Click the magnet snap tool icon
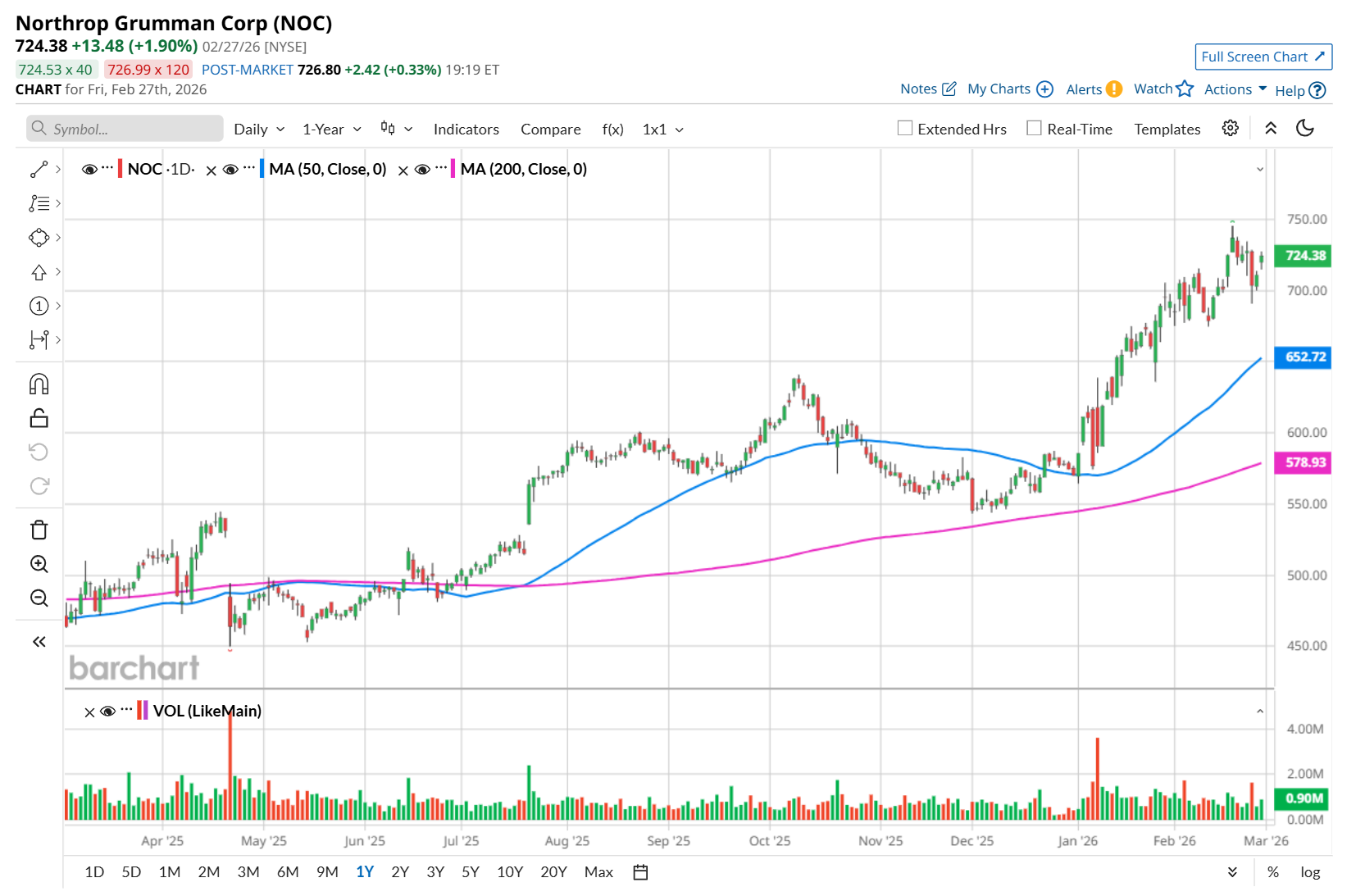This screenshot has width=1365, height=896. coord(39,384)
